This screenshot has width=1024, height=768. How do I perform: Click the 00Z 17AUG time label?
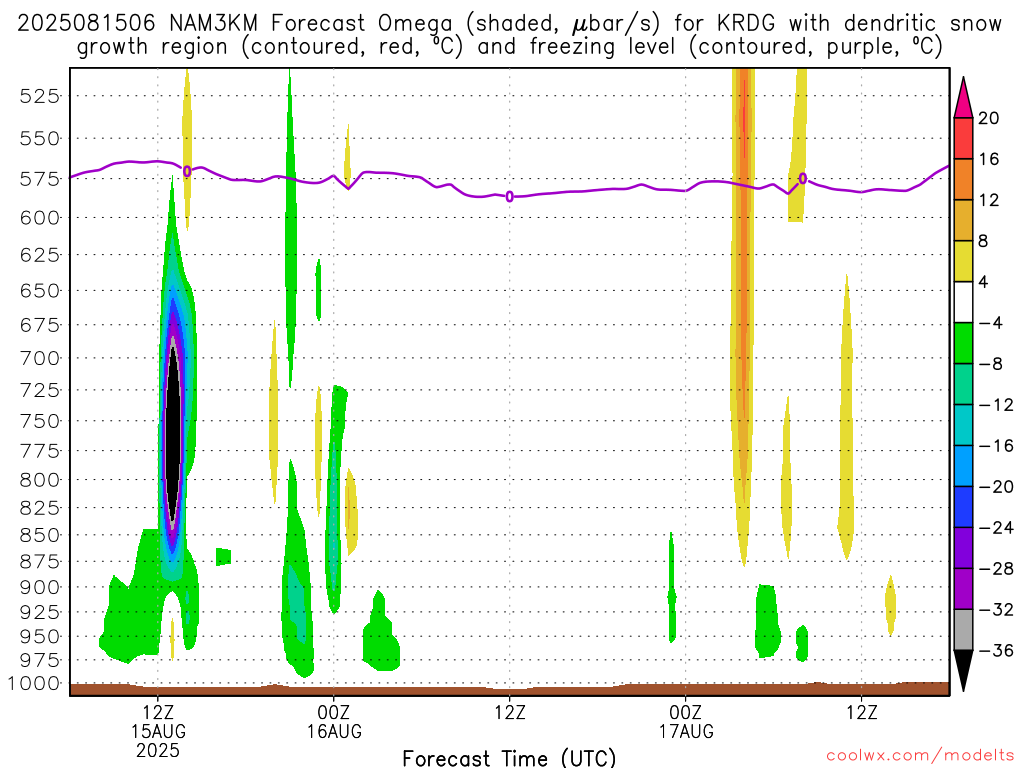(x=686, y=721)
